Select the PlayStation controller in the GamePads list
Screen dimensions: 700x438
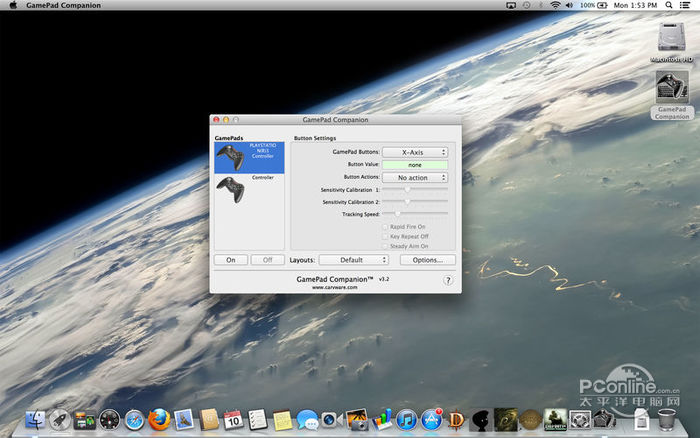249,157
